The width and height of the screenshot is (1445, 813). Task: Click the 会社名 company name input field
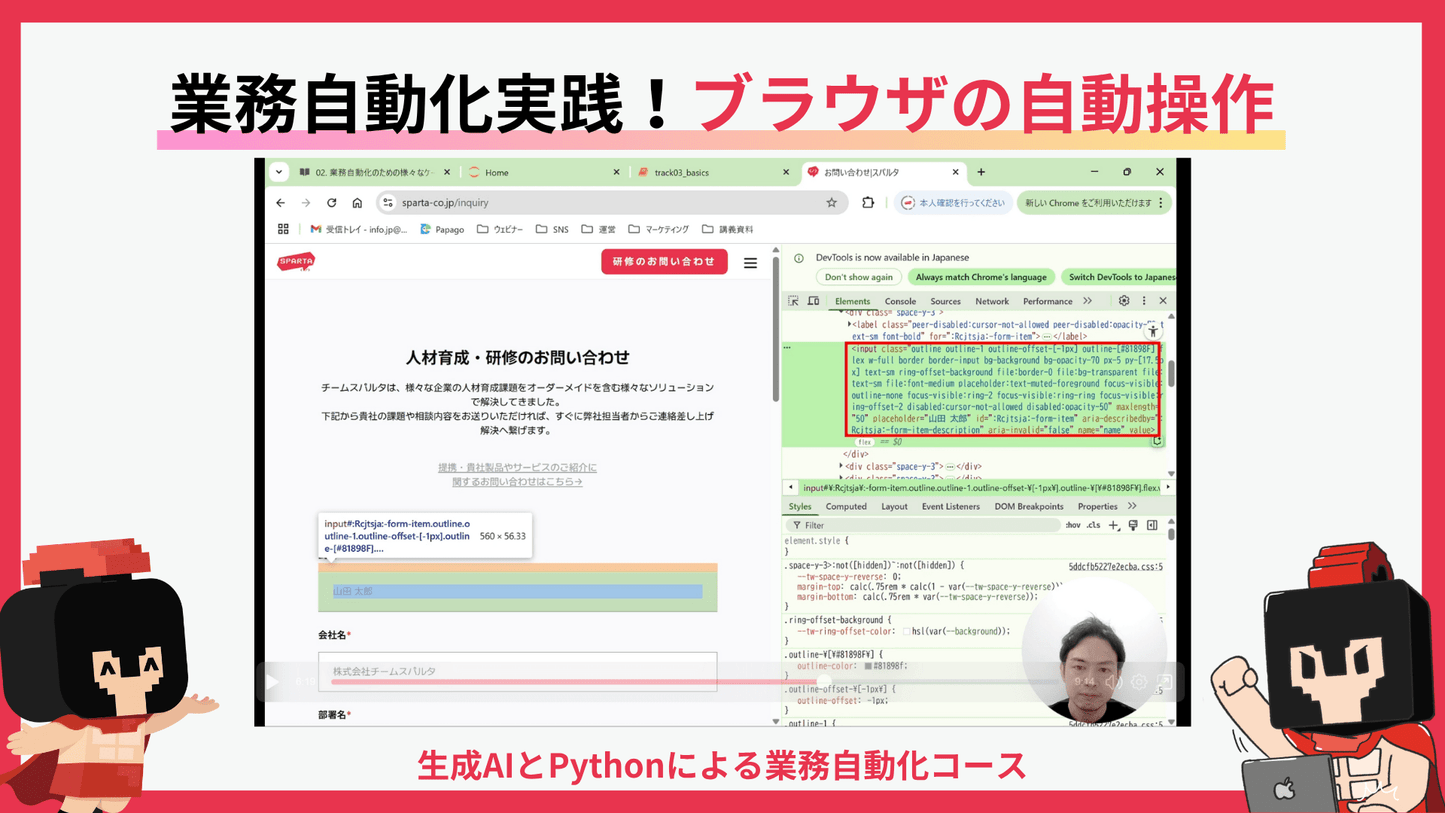pyautogui.click(x=517, y=671)
